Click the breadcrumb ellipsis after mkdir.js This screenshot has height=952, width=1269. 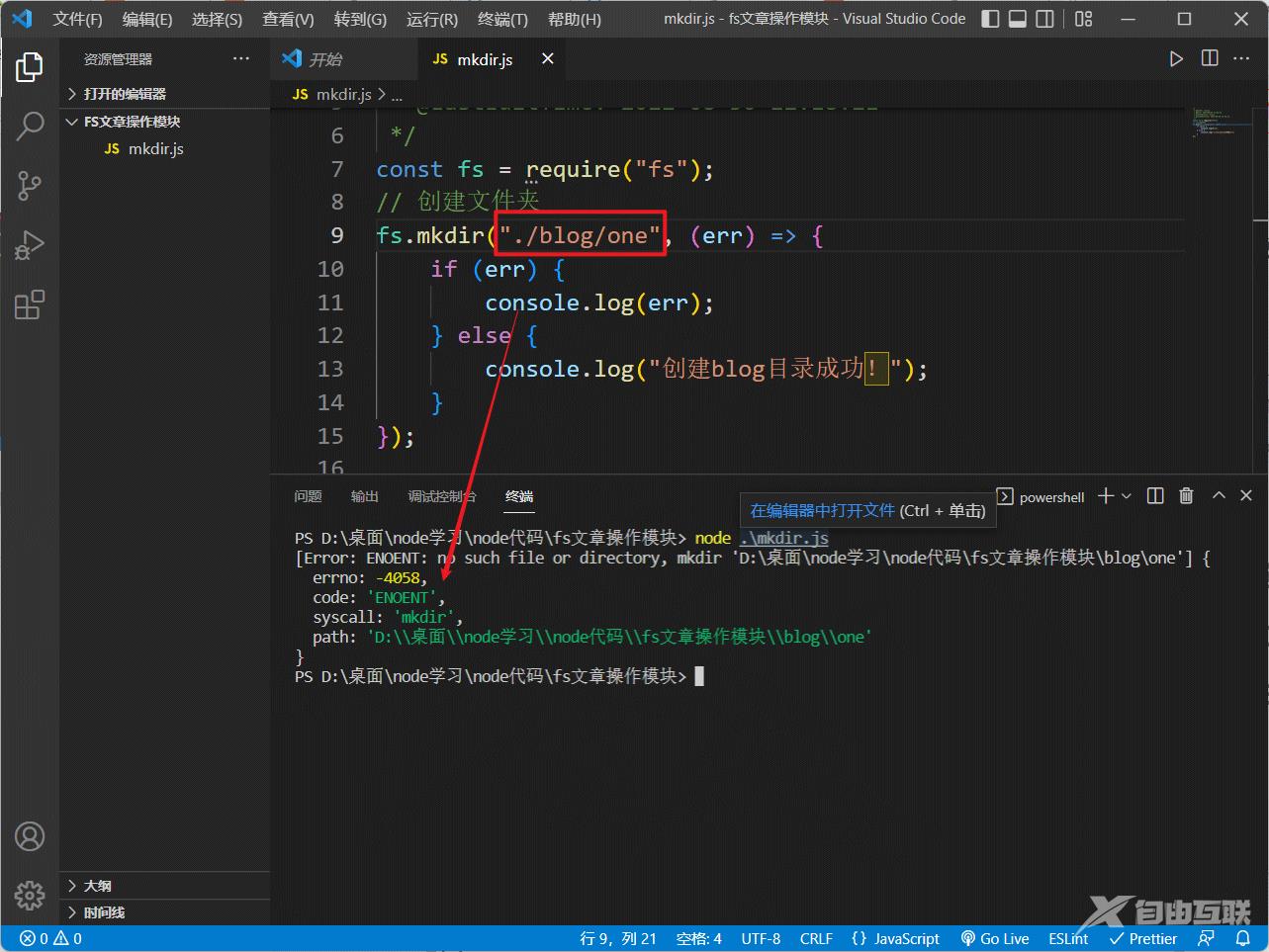coord(397,95)
